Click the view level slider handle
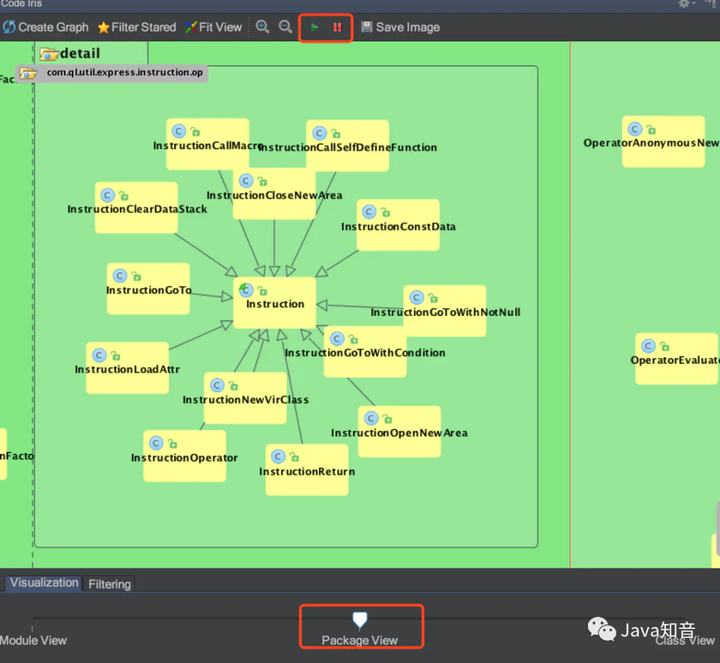This screenshot has height=663, width=720. point(360,619)
